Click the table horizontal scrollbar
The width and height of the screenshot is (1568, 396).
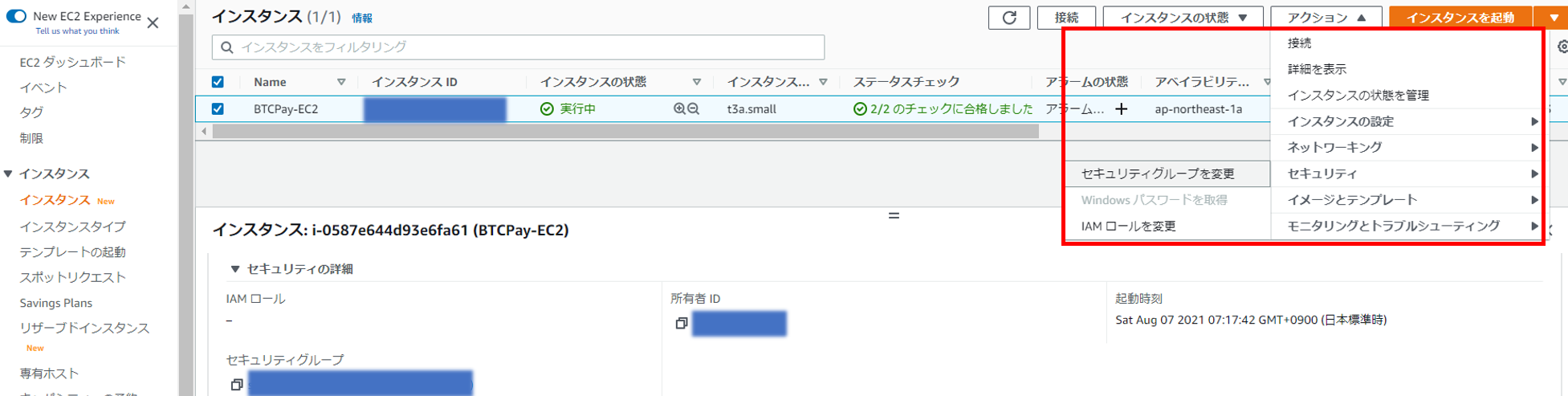click(x=625, y=131)
